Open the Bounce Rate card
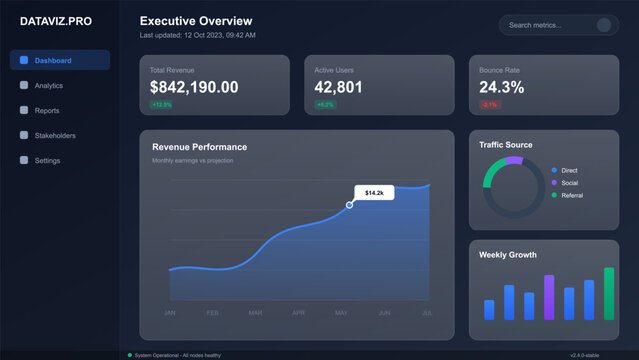The width and height of the screenshot is (639, 360). (x=544, y=85)
